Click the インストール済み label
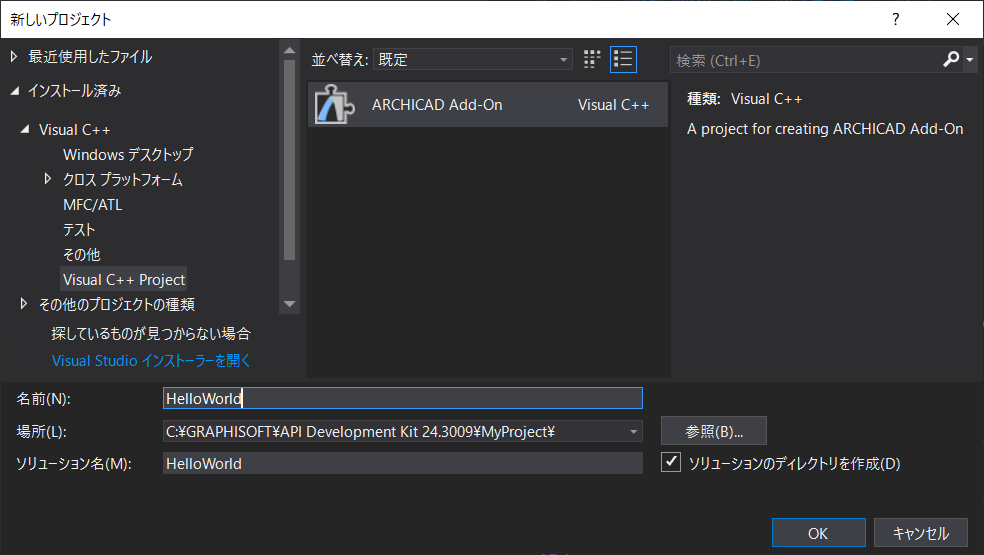This screenshot has width=984, height=555. tap(74, 91)
